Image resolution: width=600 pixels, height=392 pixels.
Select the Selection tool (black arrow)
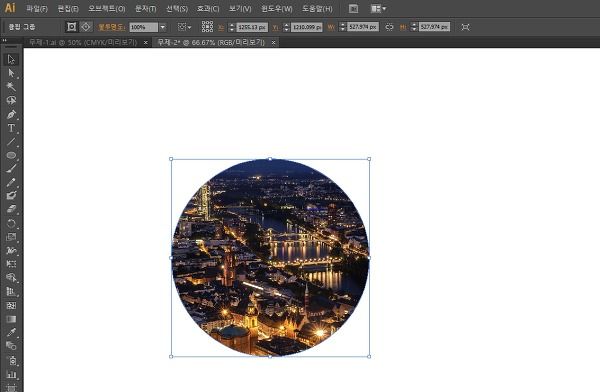click(11, 59)
